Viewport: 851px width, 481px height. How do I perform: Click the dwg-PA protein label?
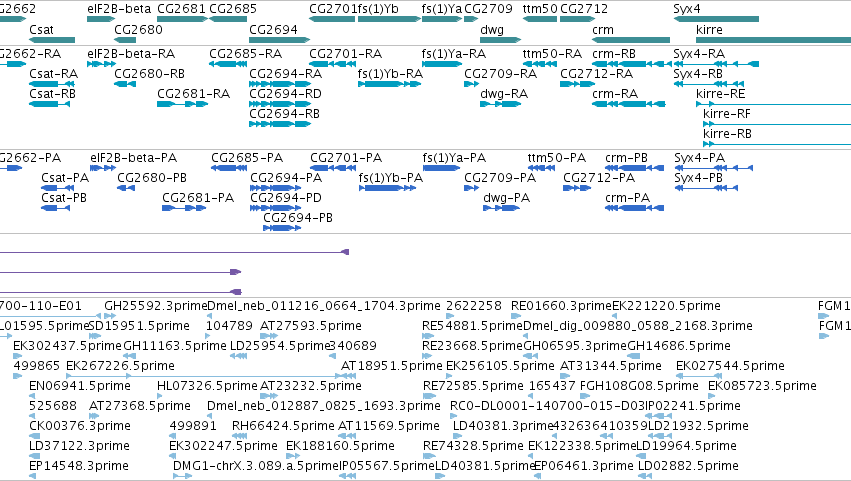pyautogui.click(x=506, y=198)
